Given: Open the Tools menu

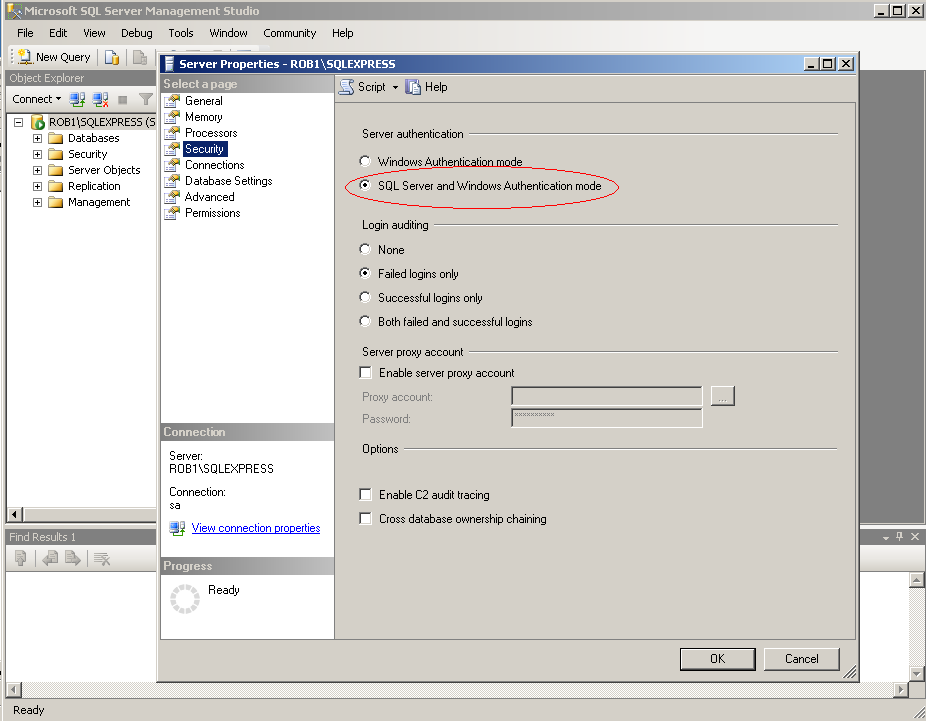Looking at the screenshot, I should (181, 33).
